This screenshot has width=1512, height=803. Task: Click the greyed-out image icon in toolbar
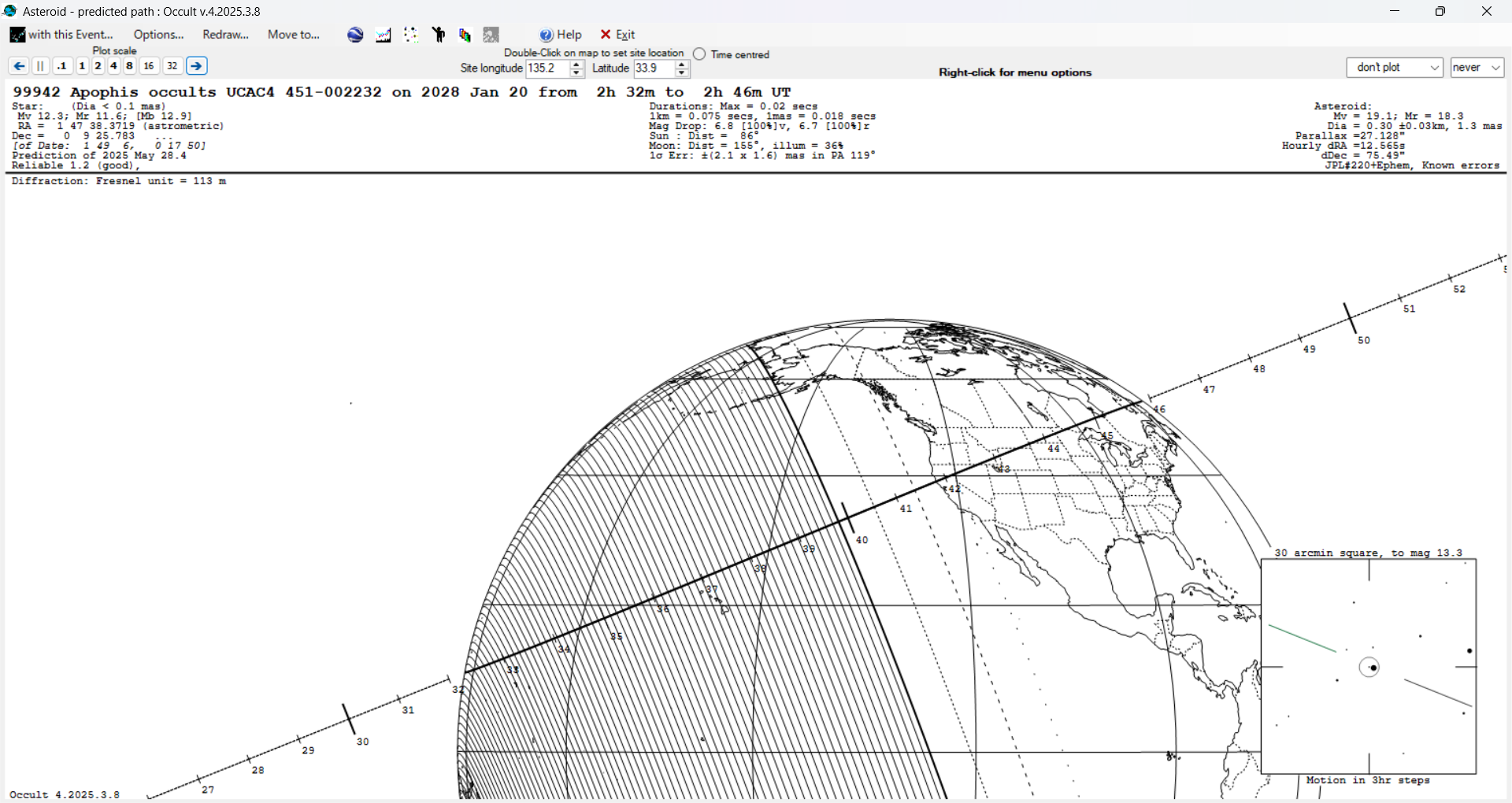[x=491, y=35]
